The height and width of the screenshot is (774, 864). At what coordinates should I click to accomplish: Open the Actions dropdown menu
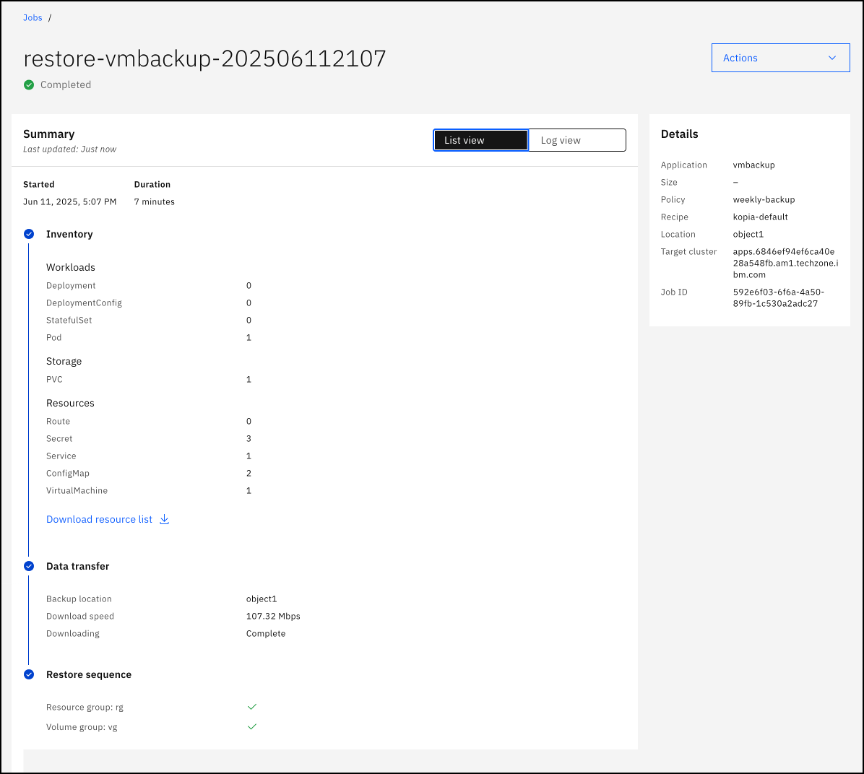pos(780,58)
